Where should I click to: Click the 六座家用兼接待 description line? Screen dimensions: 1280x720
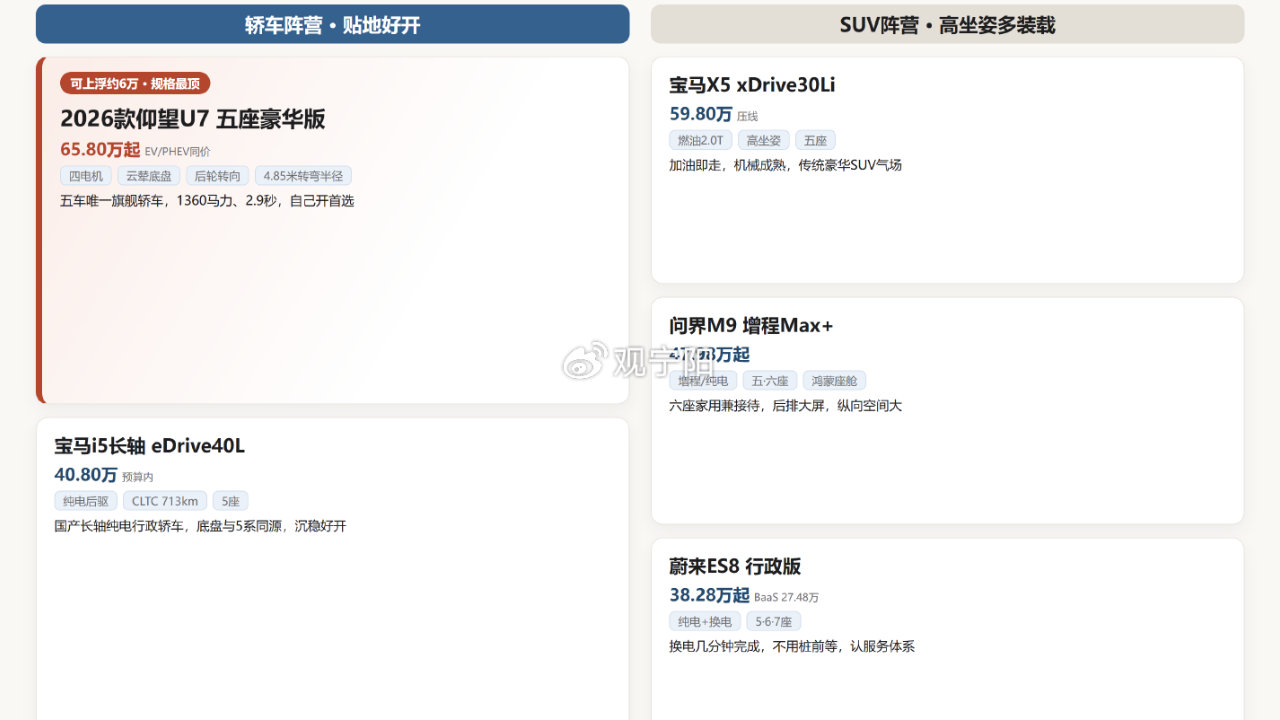point(785,406)
